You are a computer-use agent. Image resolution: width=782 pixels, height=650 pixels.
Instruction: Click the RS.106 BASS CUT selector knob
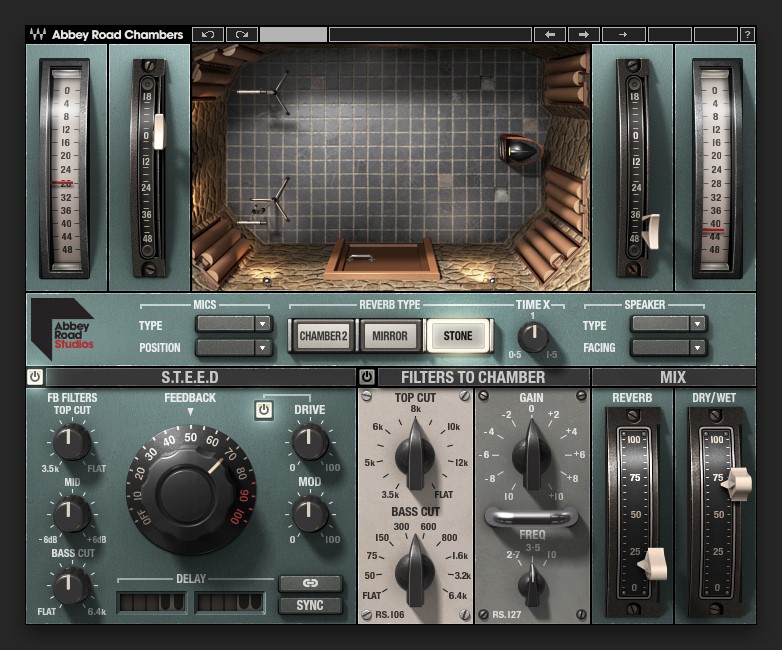[x=414, y=571]
